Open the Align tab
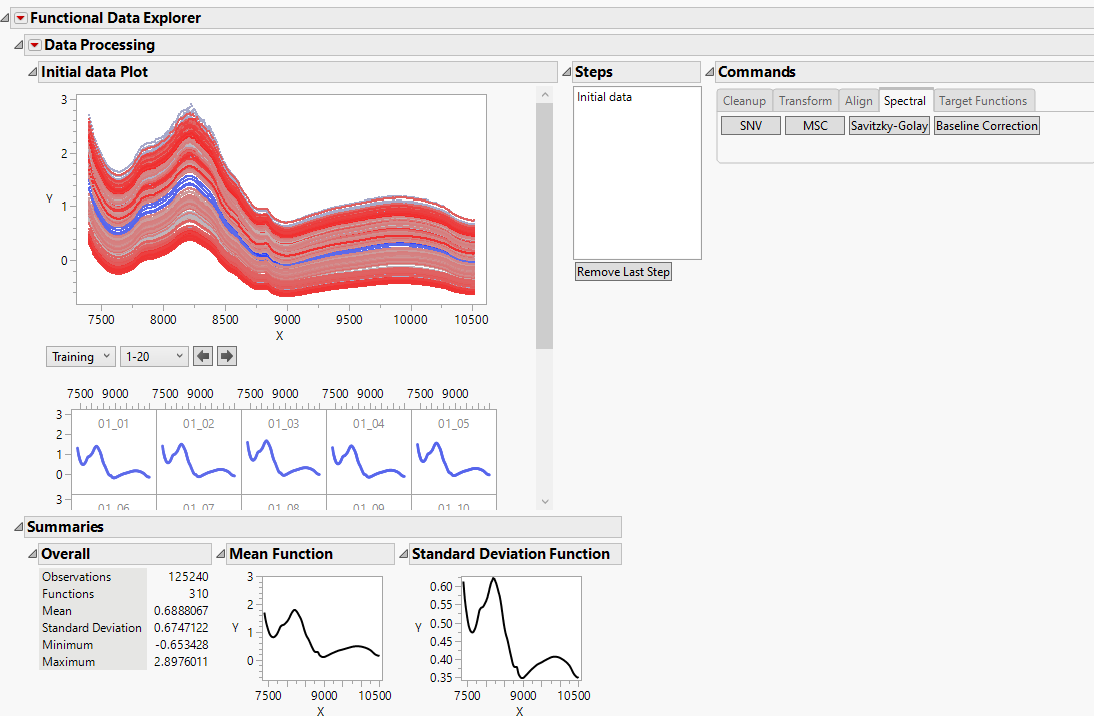The image size is (1094, 716). click(x=858, y=100)
